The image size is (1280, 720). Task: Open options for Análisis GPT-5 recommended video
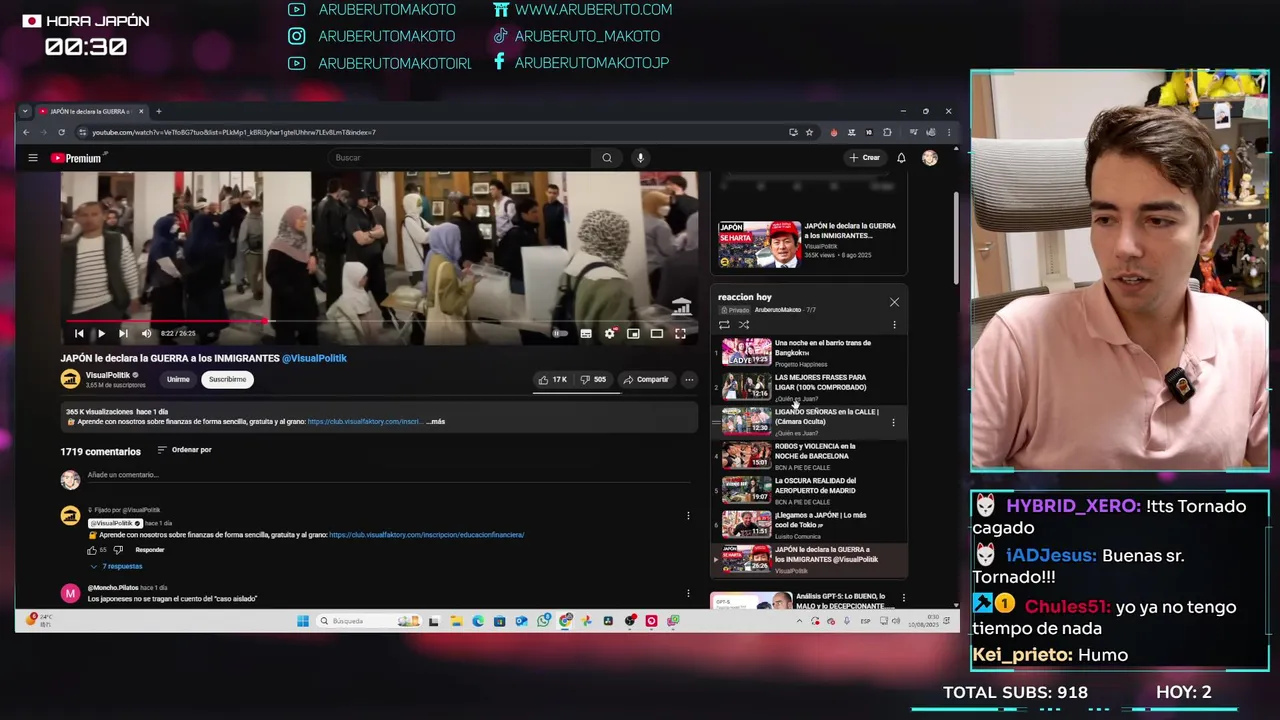pyautogui.click(x=903, y=598)
